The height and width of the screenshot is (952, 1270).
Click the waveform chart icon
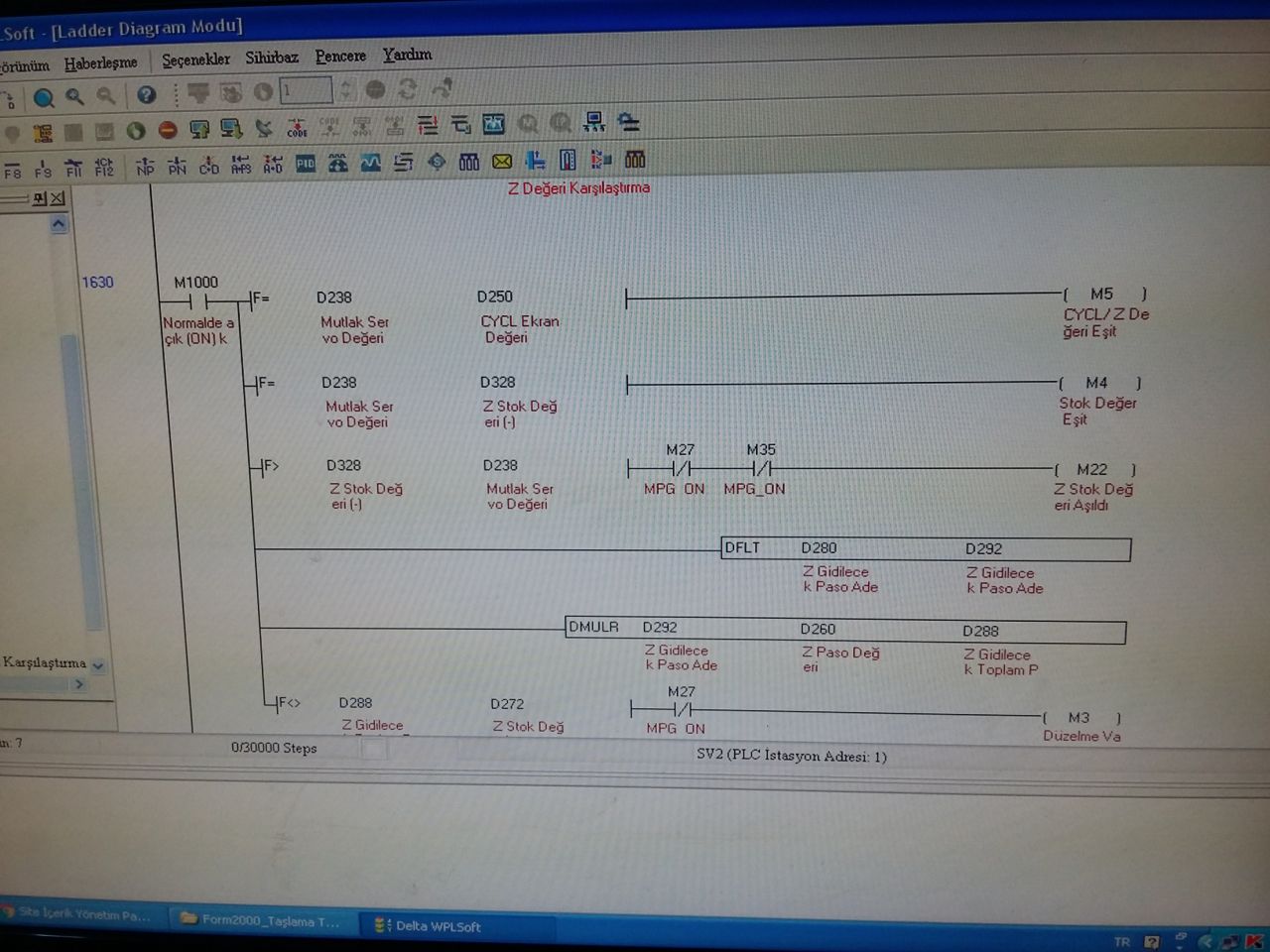click(x=370, y=162)
